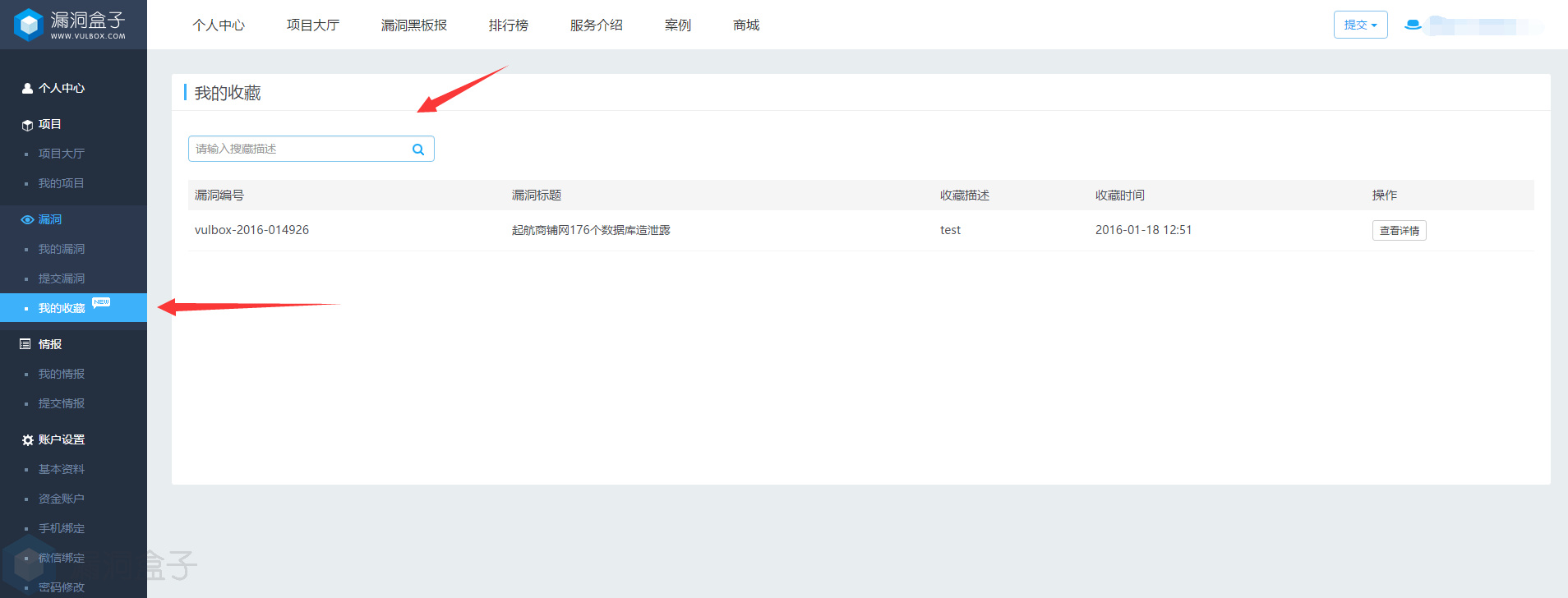
Task: Focus the 请输入搜藏描述 search field
Action: coord(300,149)
